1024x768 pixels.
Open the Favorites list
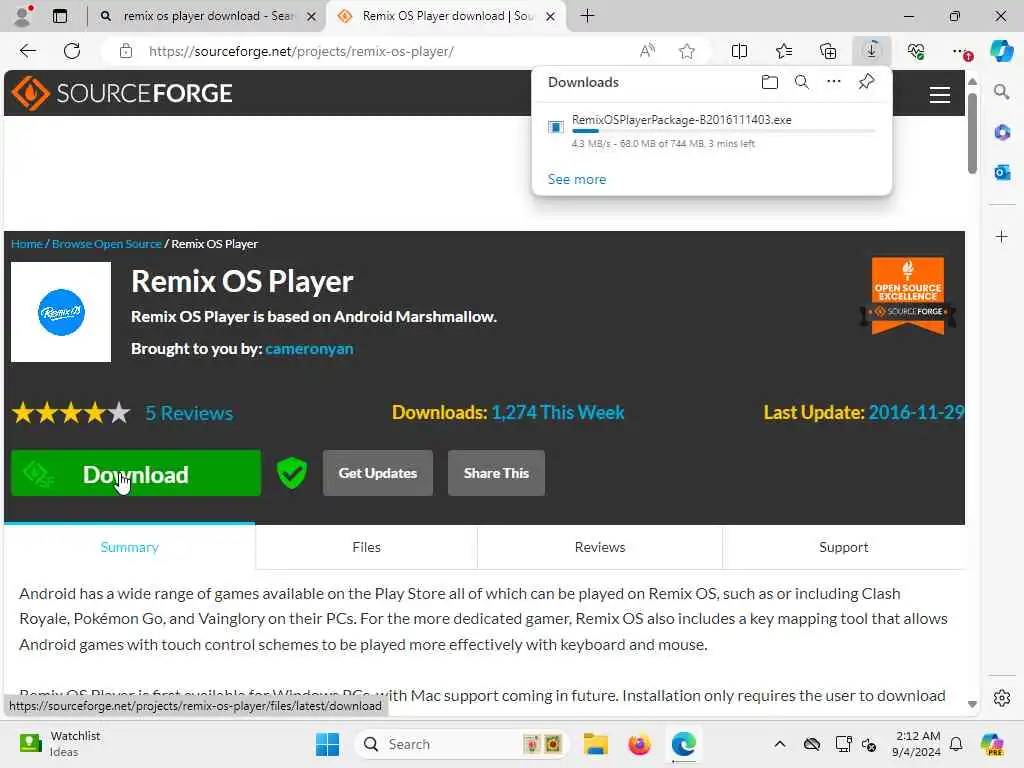[x=784, y=51]
